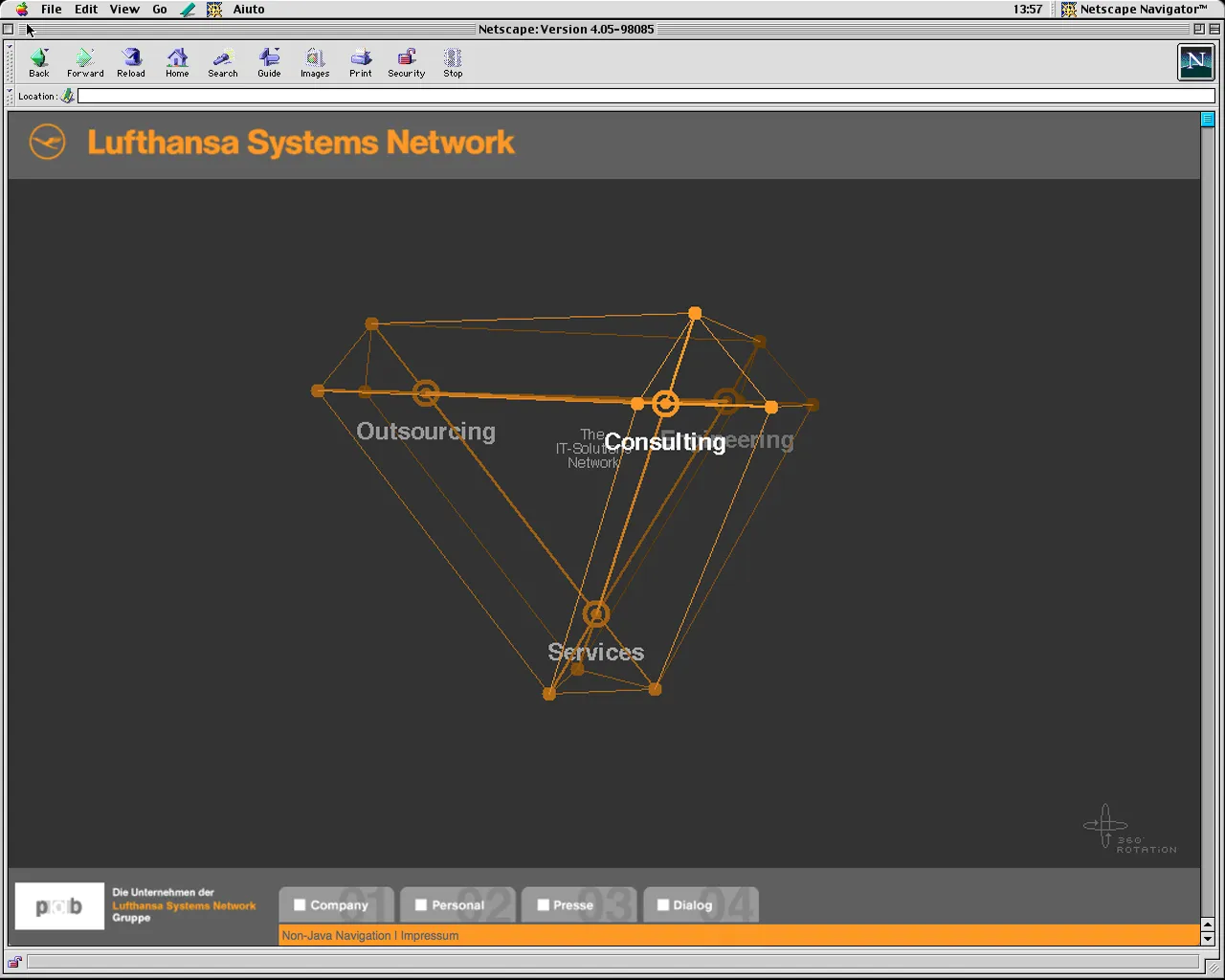Image resolution: width=1225 pixels, height=980 pixels.
Task: Click the Outsourcing label
Action: coord(426,432)
